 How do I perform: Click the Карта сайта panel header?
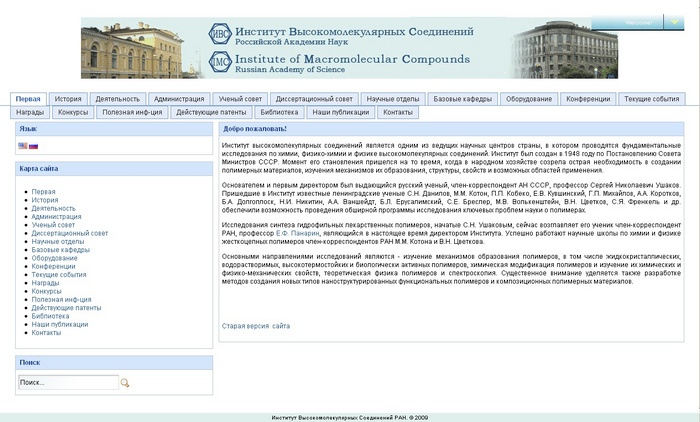[114, 168]
